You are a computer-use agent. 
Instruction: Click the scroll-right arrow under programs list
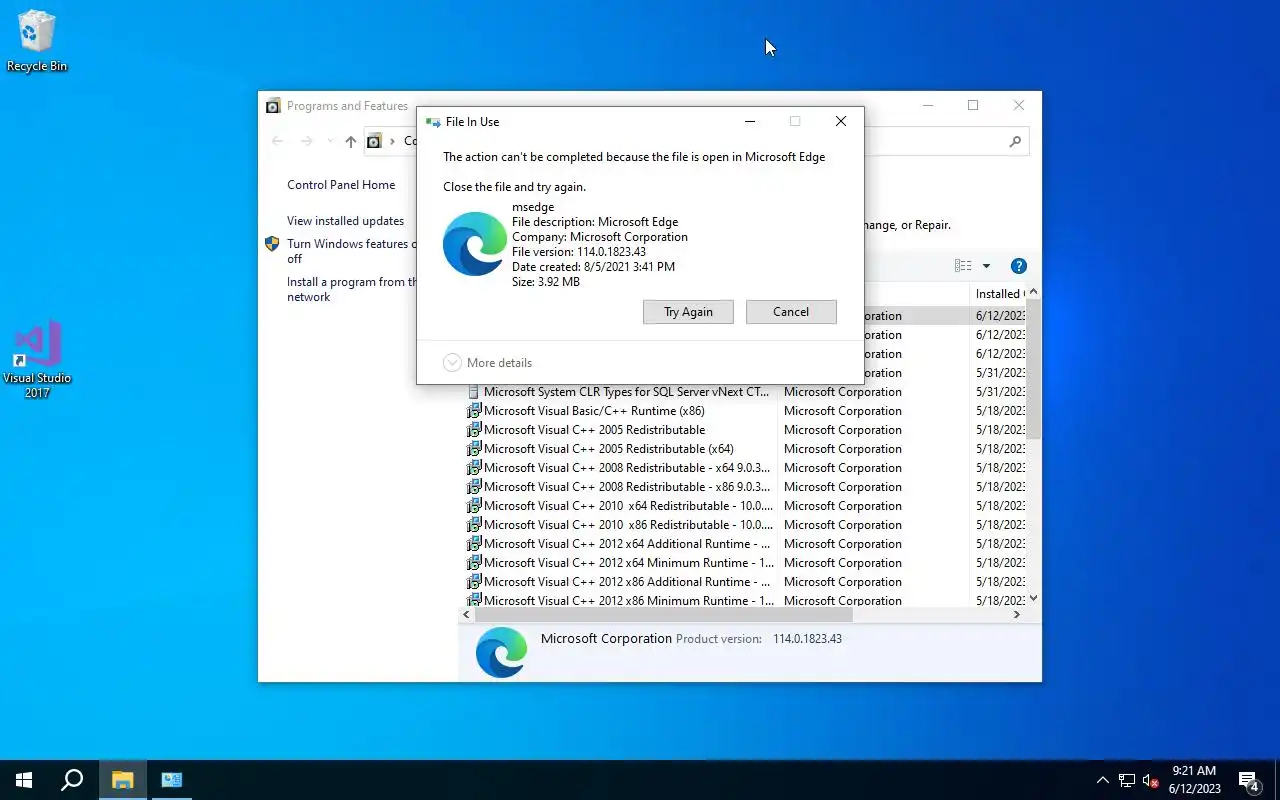coord(1017,614)
